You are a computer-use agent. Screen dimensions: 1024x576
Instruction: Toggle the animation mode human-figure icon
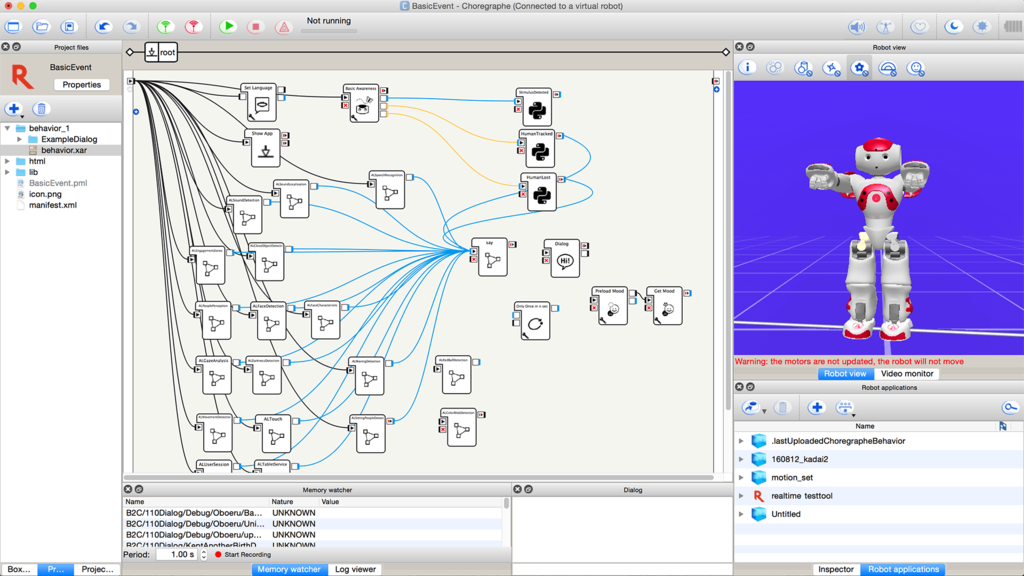pos(885,27)
